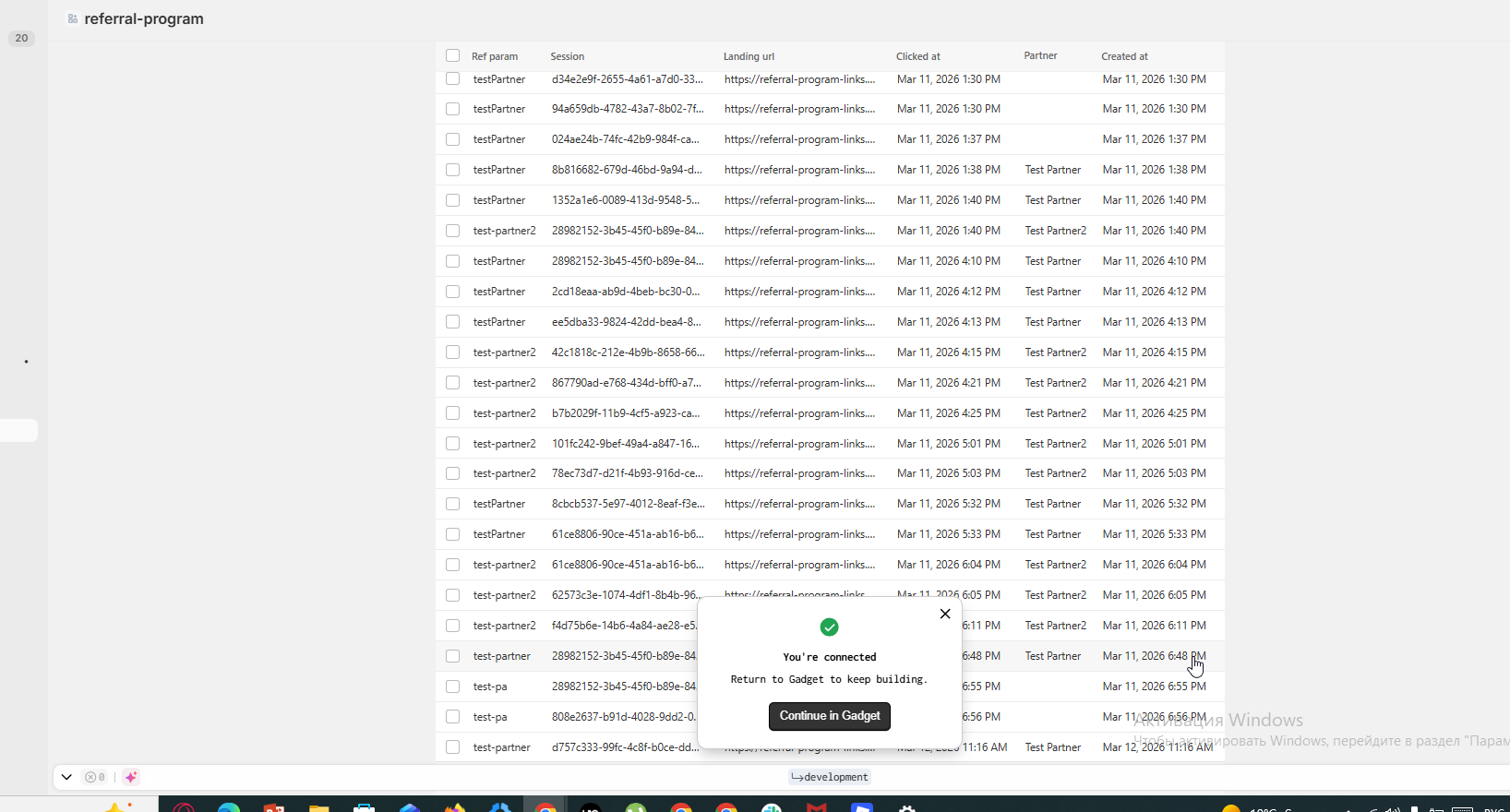This screenshot has height=812, width=1510.
Task: Click the Session column header
Action: point(568,56)
